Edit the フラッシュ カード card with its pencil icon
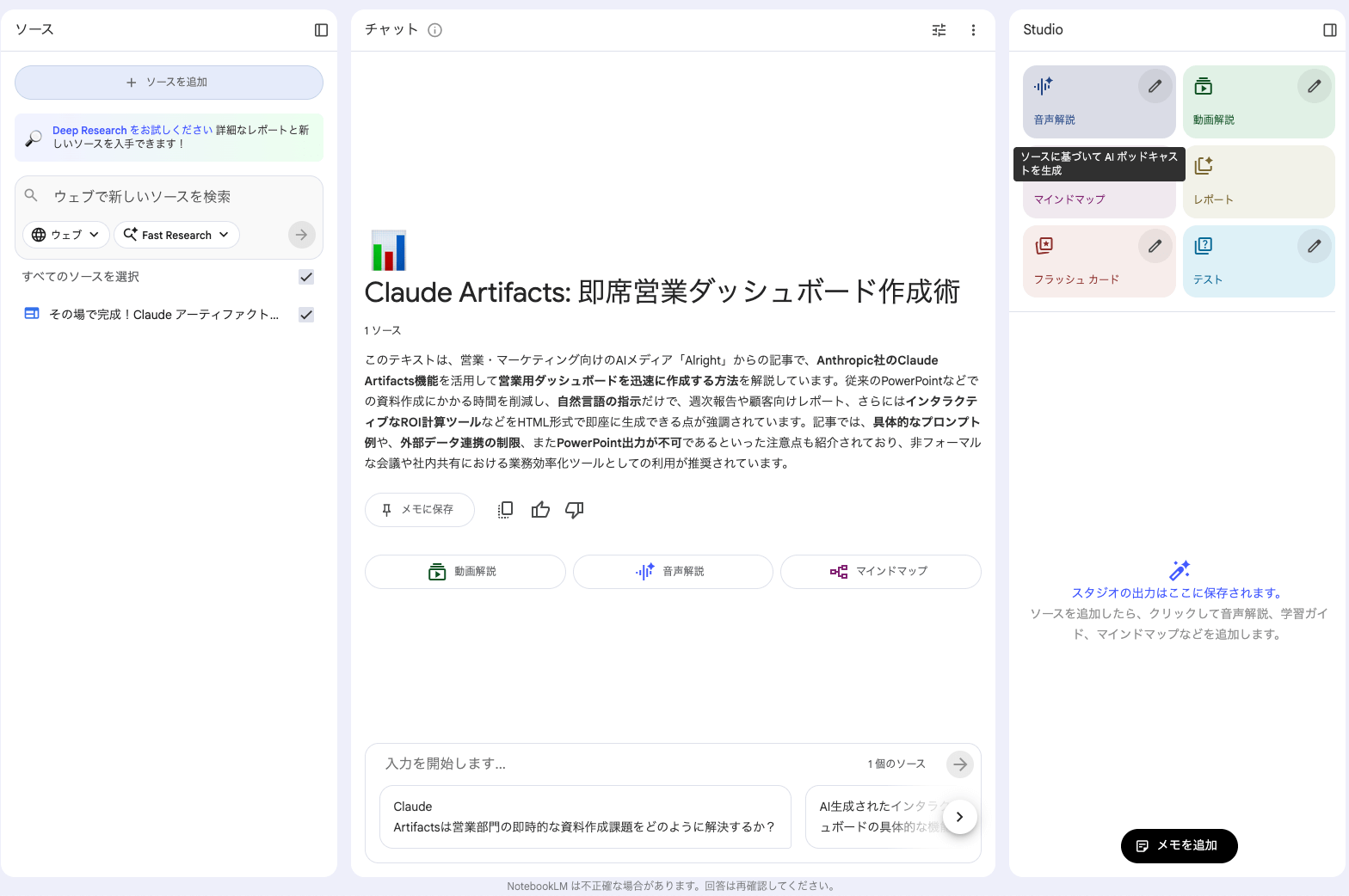1349x896 pixels. [x=1155, y=246]
